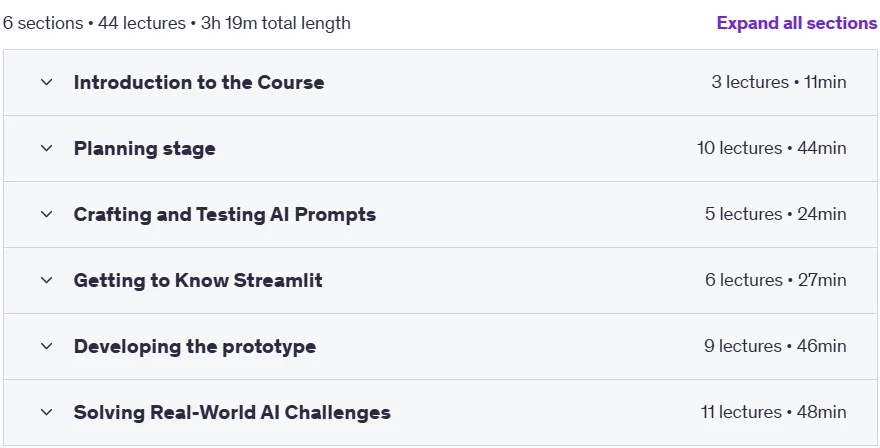
Task: Select Crafting and Testing AI Prompts title
Action: (x=224, y=214)
